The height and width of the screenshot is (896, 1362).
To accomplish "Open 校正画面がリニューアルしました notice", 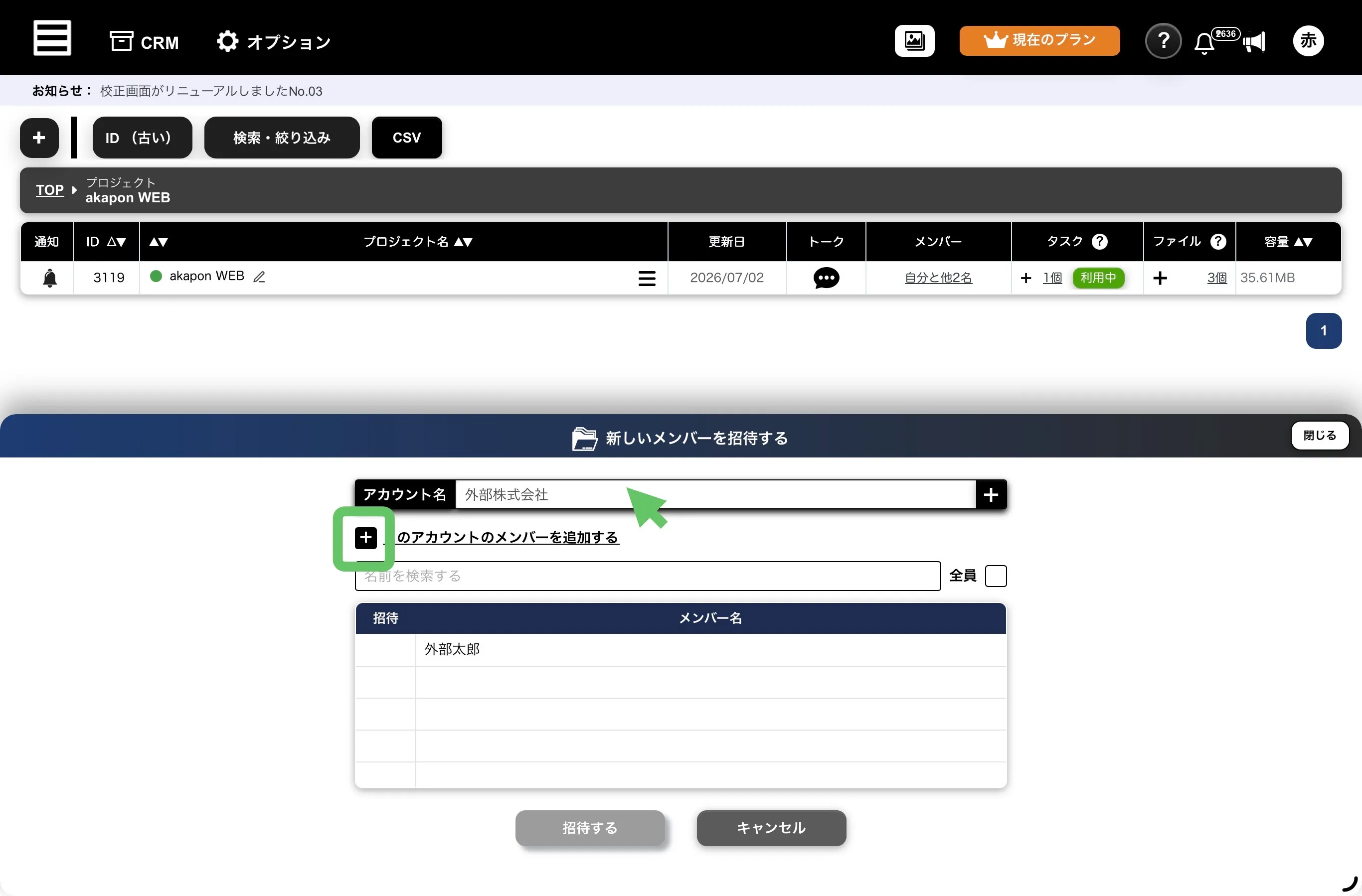I will pos(210,91).
